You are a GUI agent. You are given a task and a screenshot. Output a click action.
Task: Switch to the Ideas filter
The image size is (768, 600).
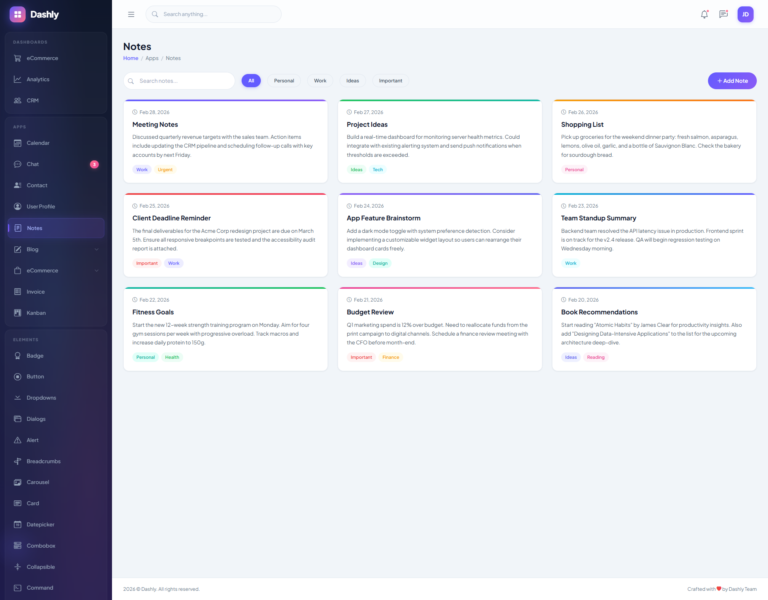pyautogui.click(x=353, y=80)
